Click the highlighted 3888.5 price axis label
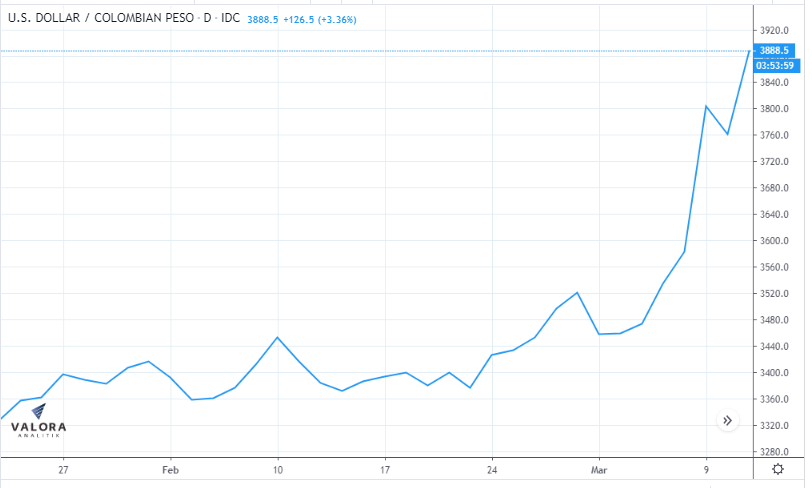 777,51
